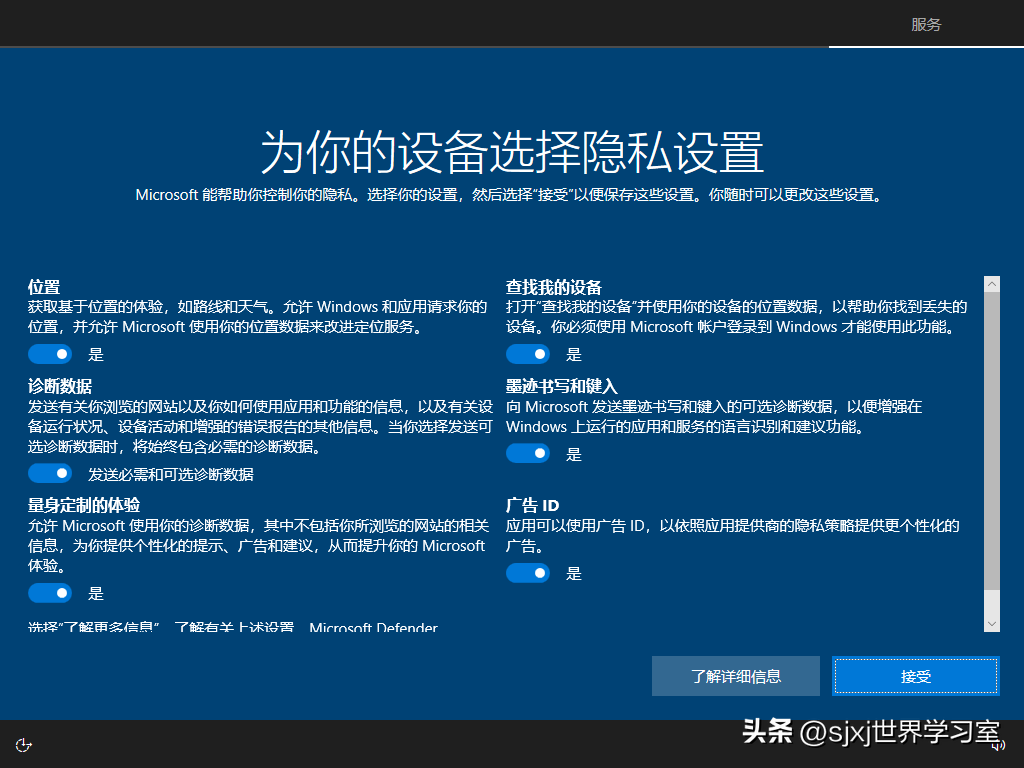Select the 服务 tab at top
Viewport: 1024px width, 768px height.
[926, 24]
